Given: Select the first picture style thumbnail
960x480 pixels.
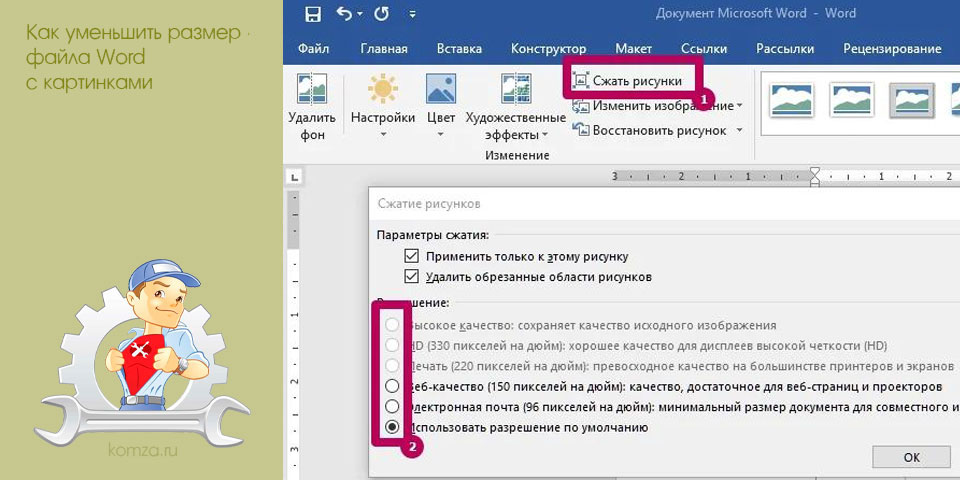Looking at the screenshot, I should pyautogui.click(x=792, y=99).
